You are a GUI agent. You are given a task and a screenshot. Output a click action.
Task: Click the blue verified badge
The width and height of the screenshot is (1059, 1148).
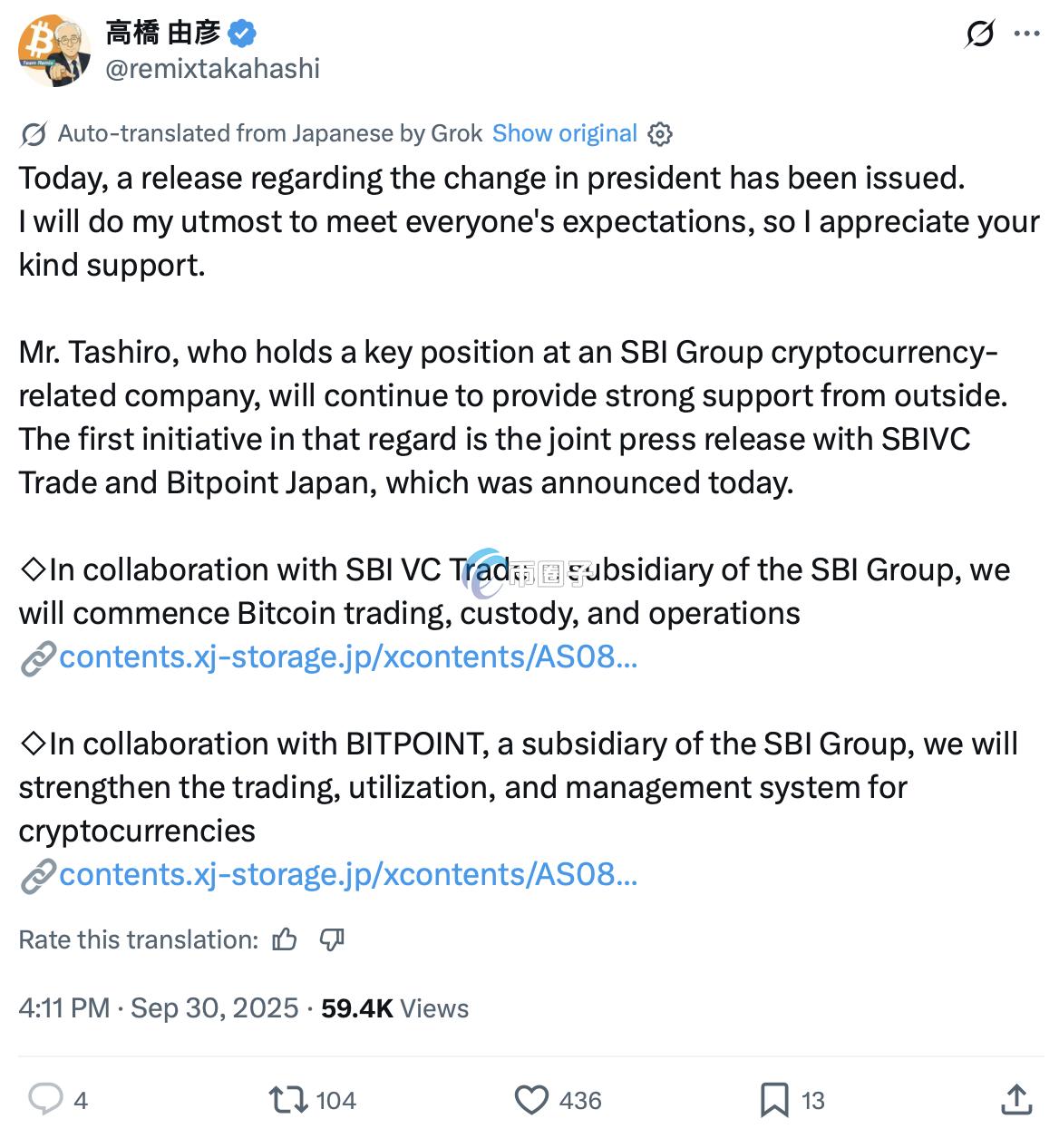click(x=242, y=34)
